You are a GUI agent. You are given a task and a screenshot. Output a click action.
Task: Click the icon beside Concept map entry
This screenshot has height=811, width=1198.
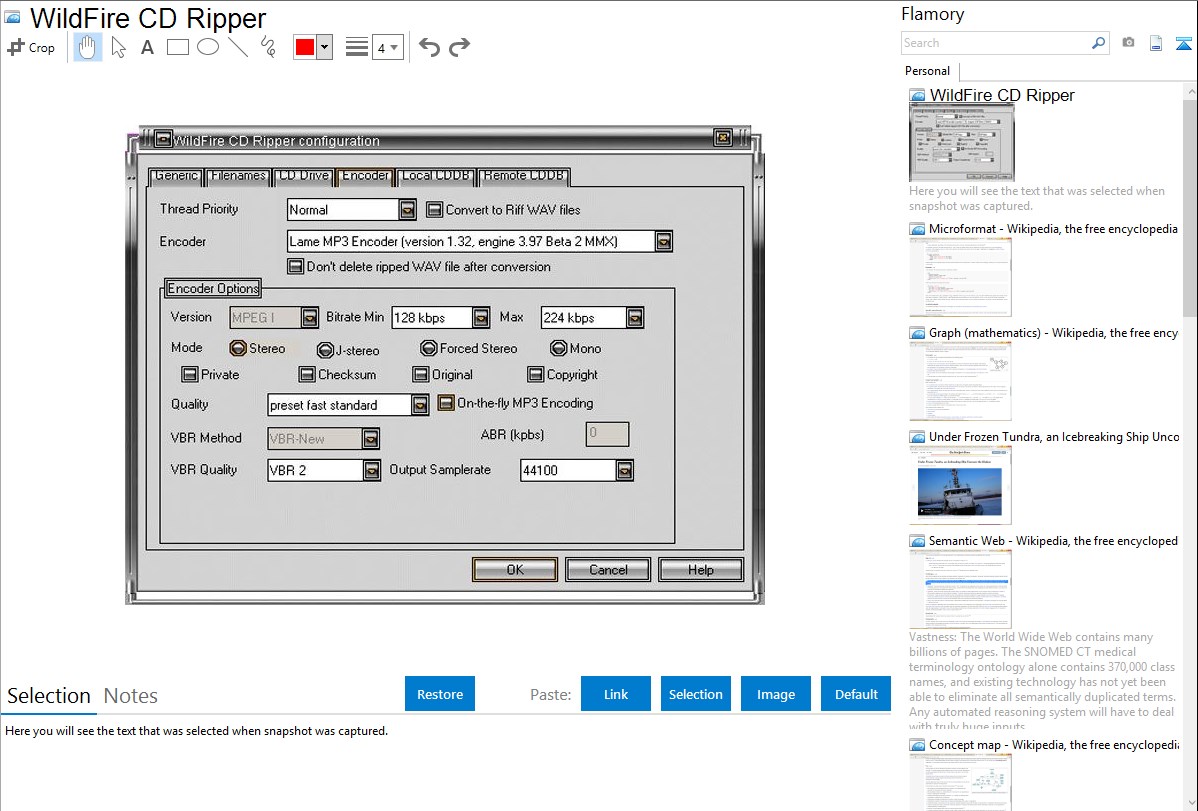[917, 745]
